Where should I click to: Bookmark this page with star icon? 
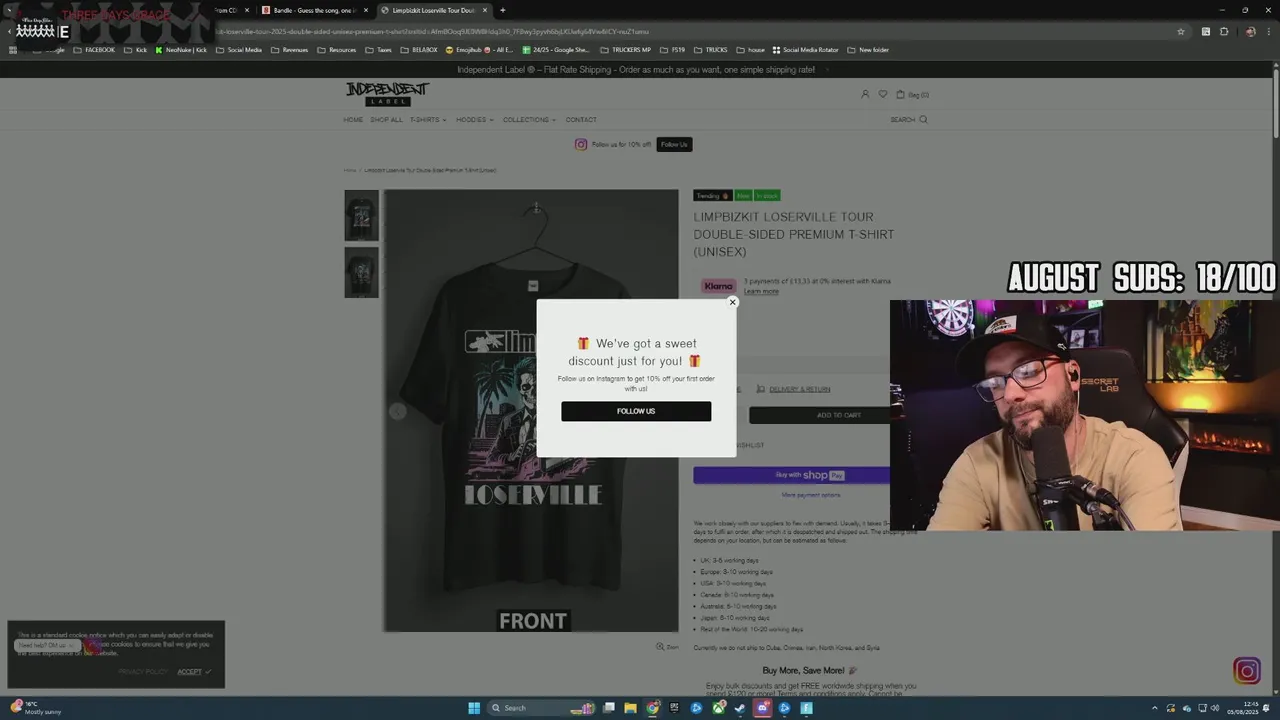tap(1181, 31)
